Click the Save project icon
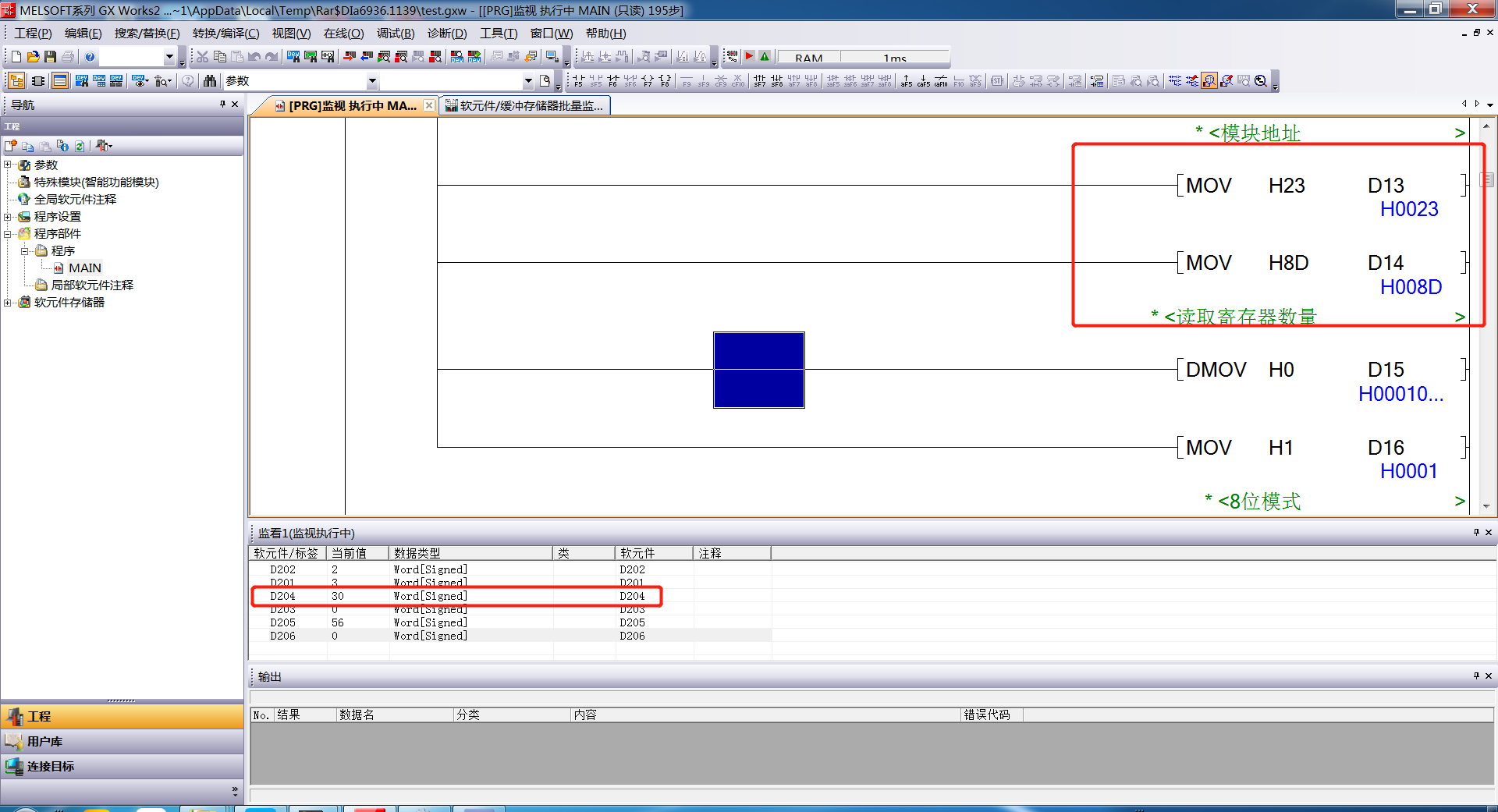Viewport: 1498px width, 812px height. click(50, 57)
